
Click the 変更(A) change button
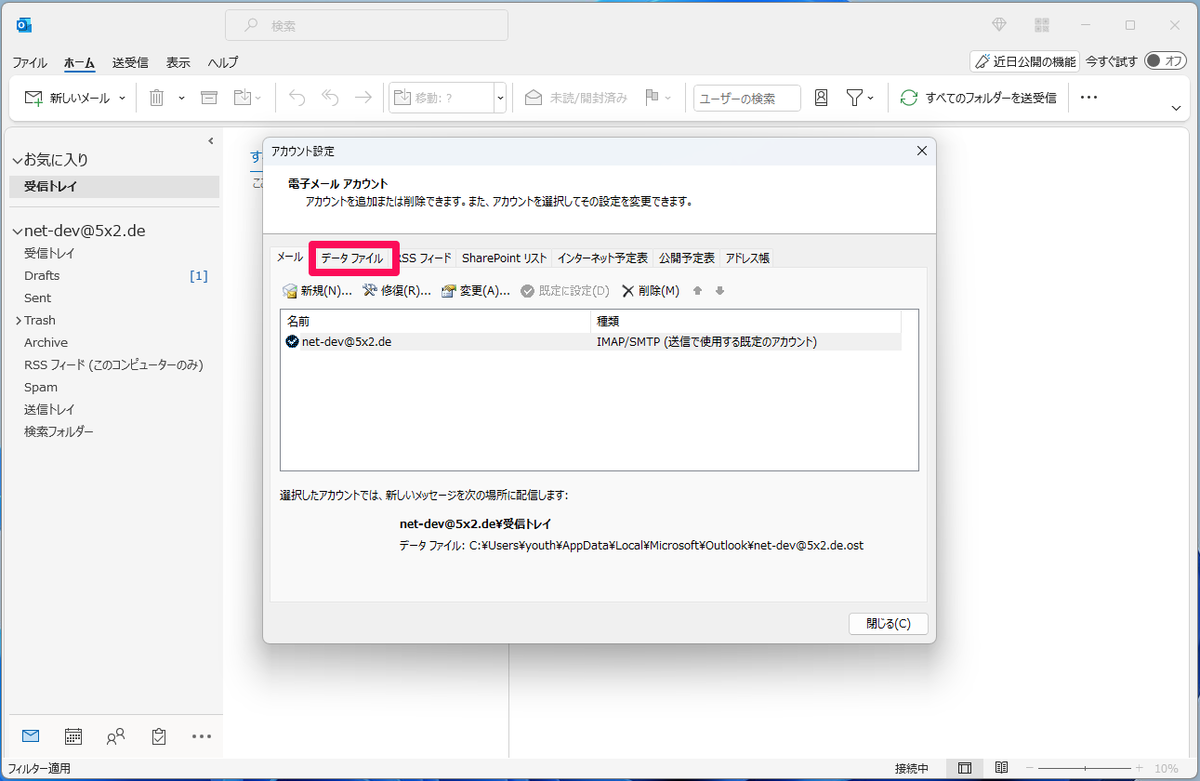click(x=475, y=291)
